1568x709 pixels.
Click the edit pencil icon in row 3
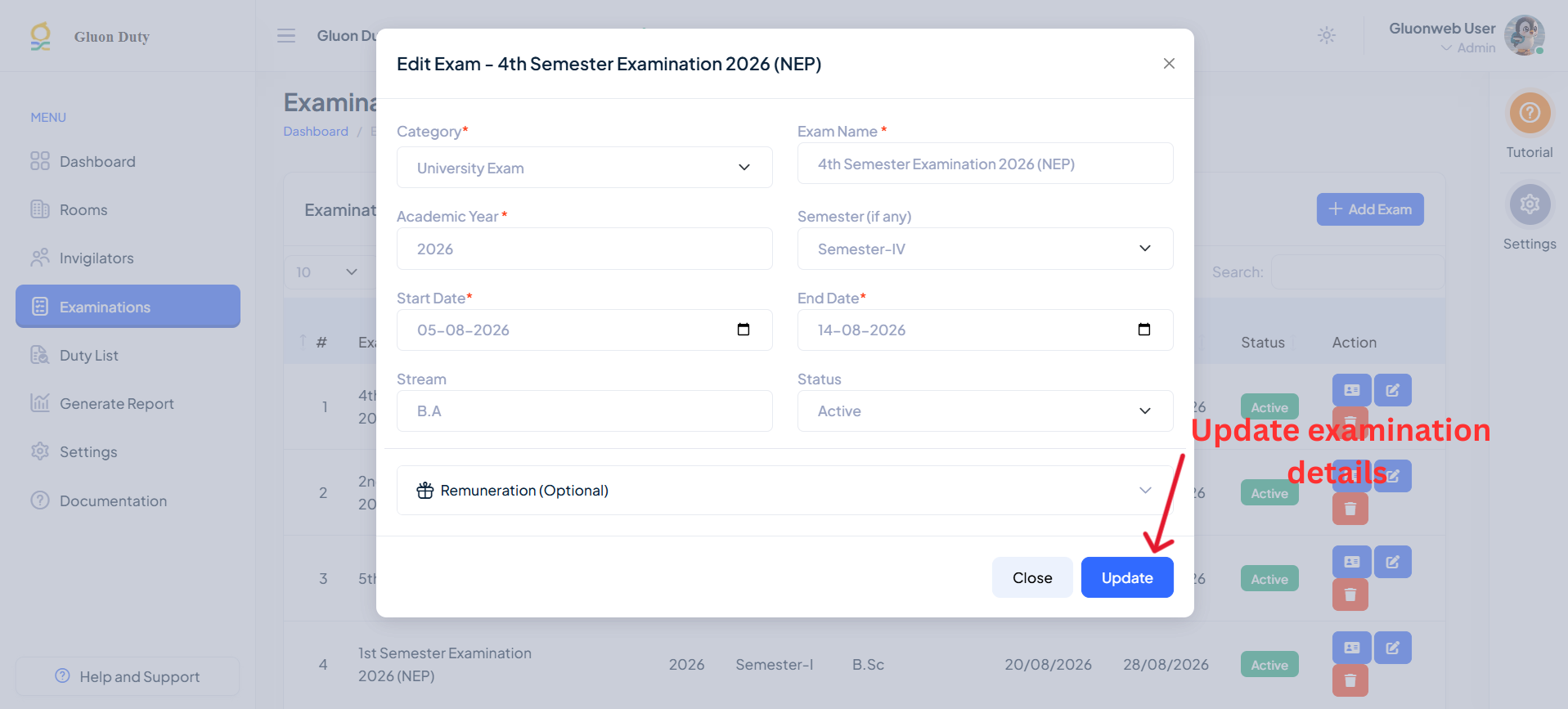1393,562
